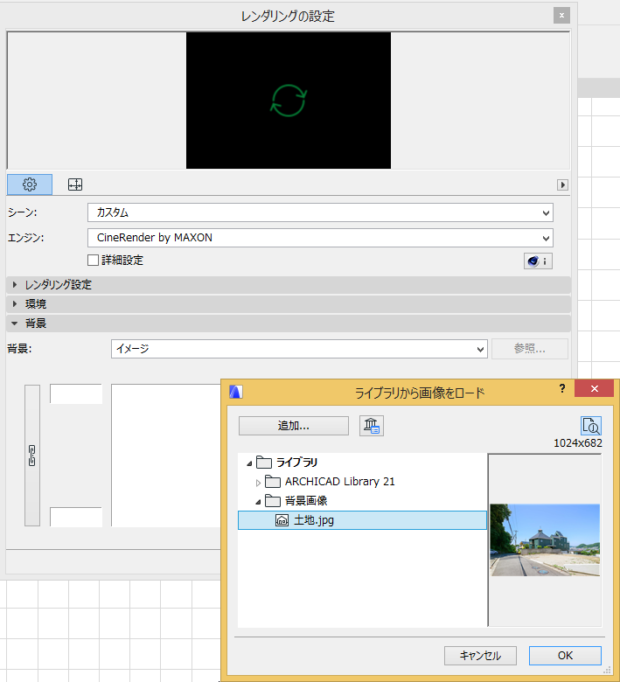Image resolution: width=620 pixels, height=682 pixels.
Task: Collapse the ライブラリ root folder arrow
Action: tap(249, 463)
